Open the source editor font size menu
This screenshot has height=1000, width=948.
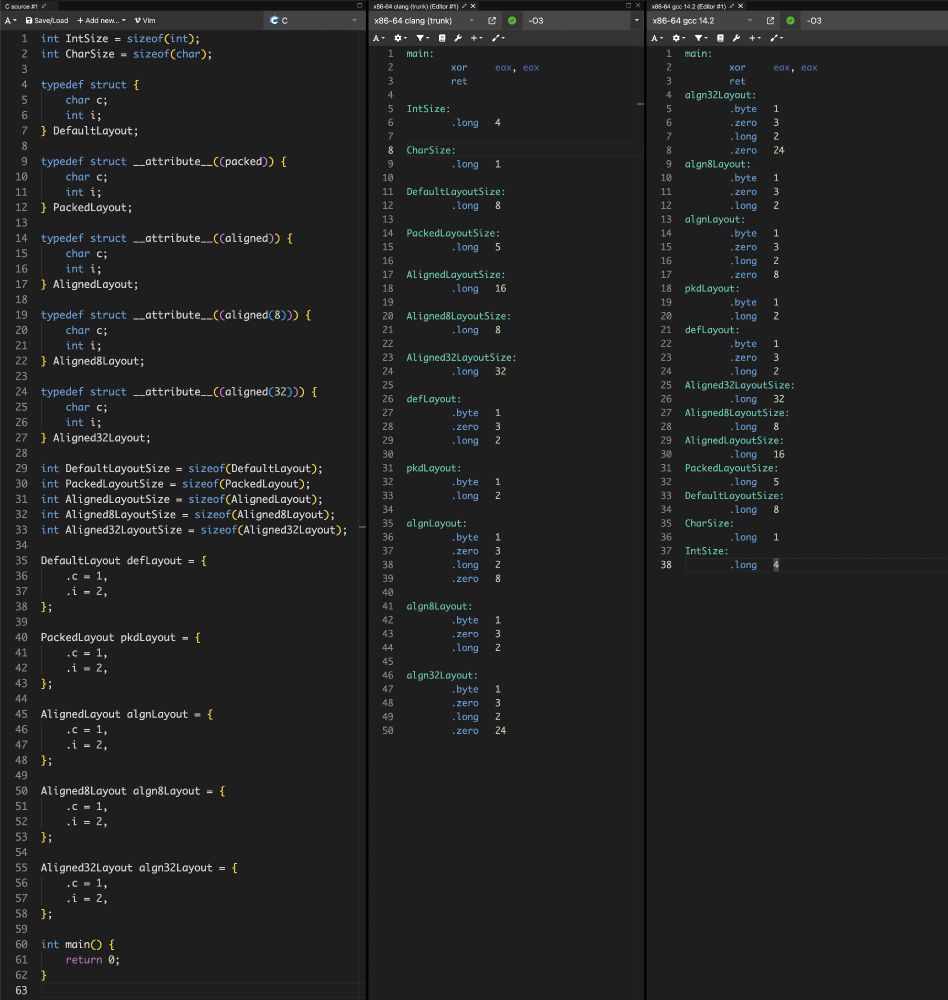click(11, 20)
